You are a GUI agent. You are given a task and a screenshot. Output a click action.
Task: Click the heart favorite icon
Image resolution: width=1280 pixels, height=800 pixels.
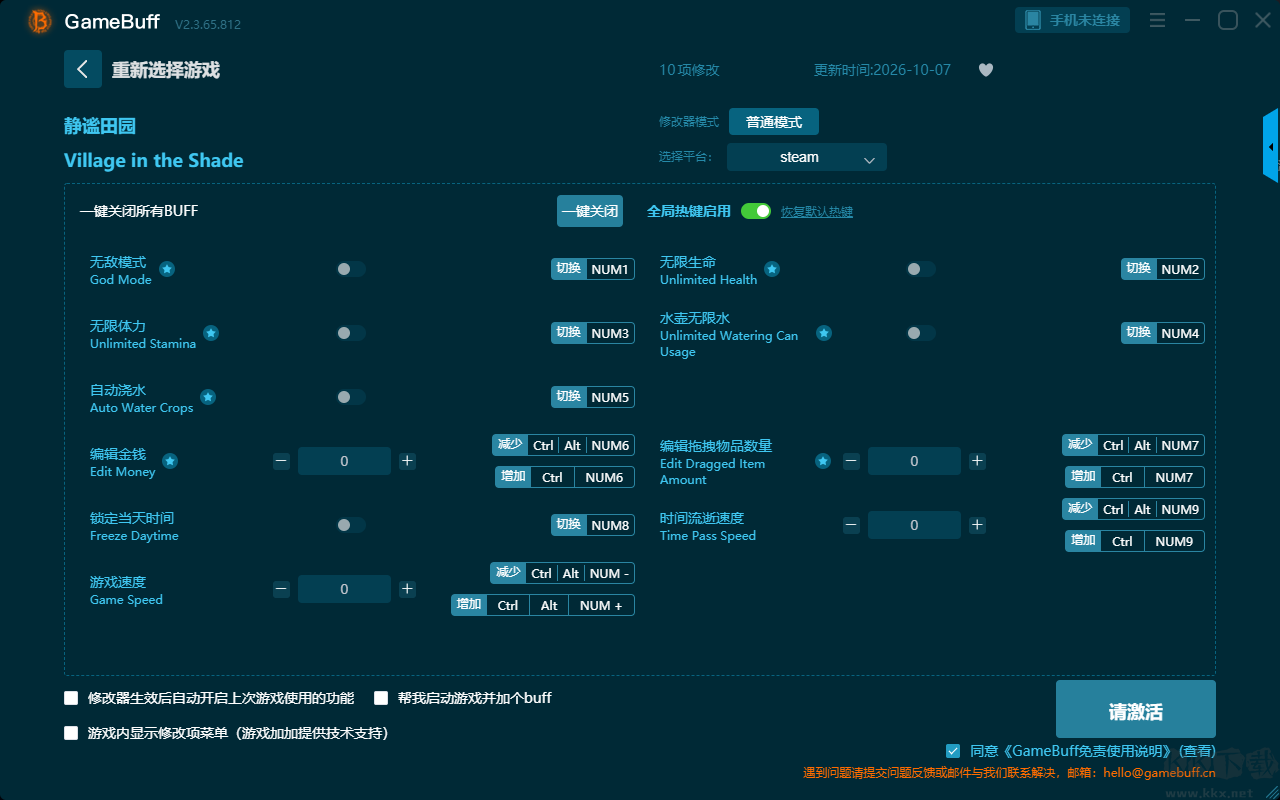[986, 70]
